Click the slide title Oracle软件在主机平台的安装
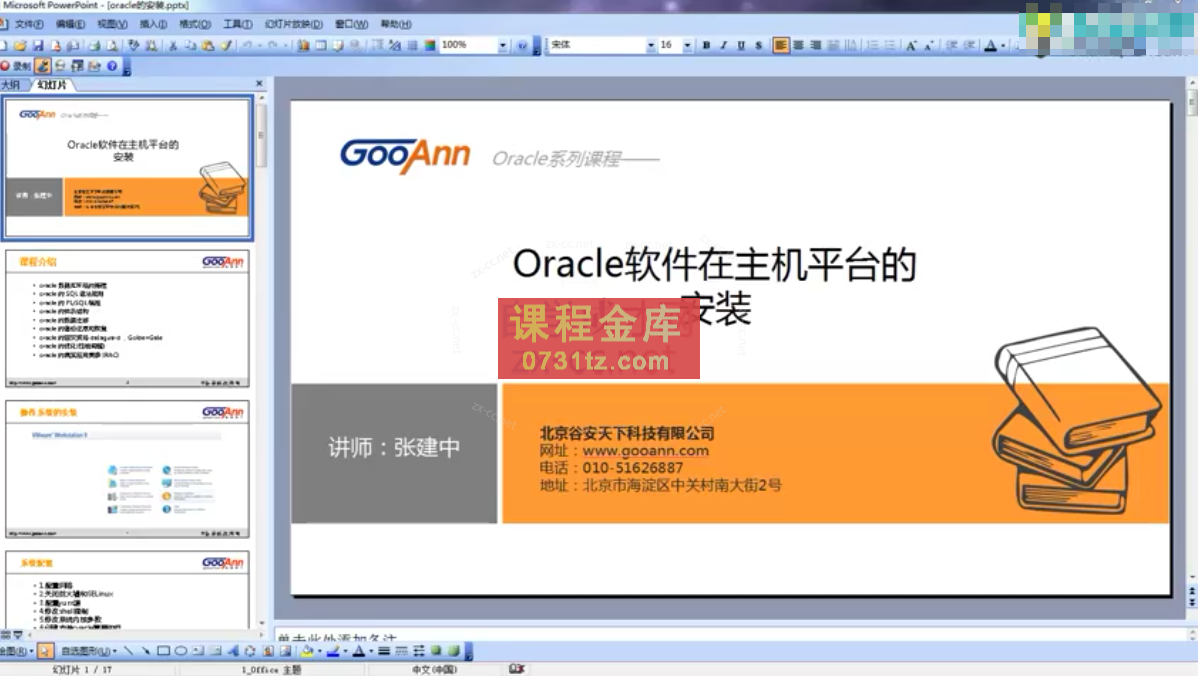1198x676 pixels. coord(714,286)
